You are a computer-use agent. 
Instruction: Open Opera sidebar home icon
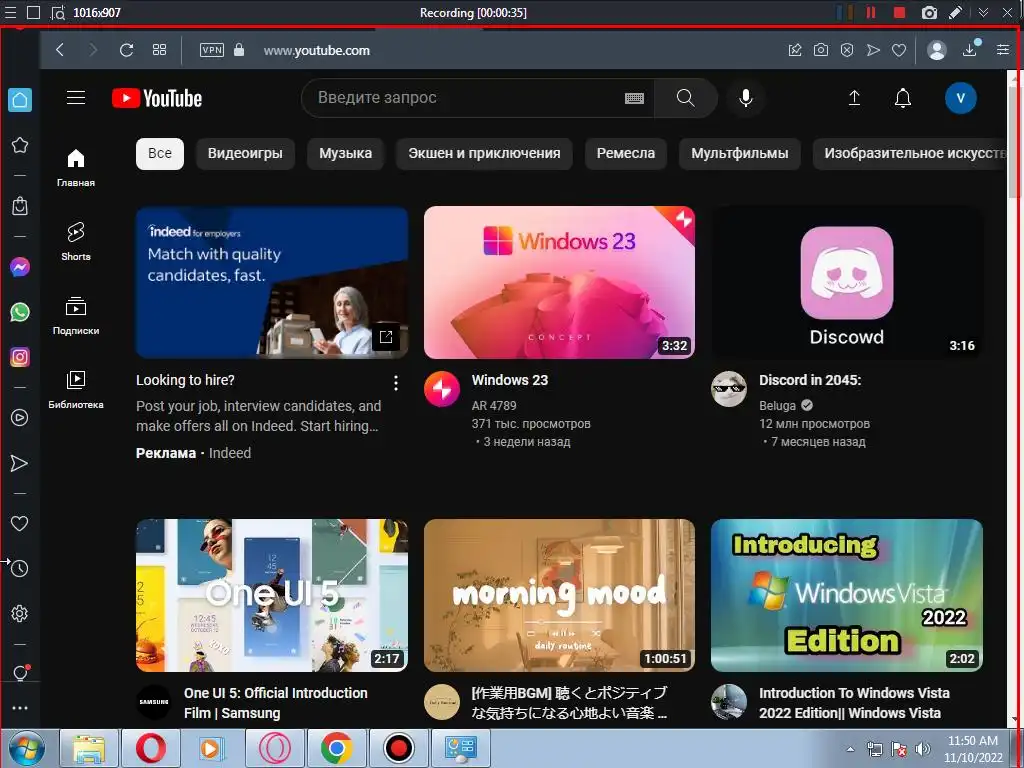click(x=20, y=100)
